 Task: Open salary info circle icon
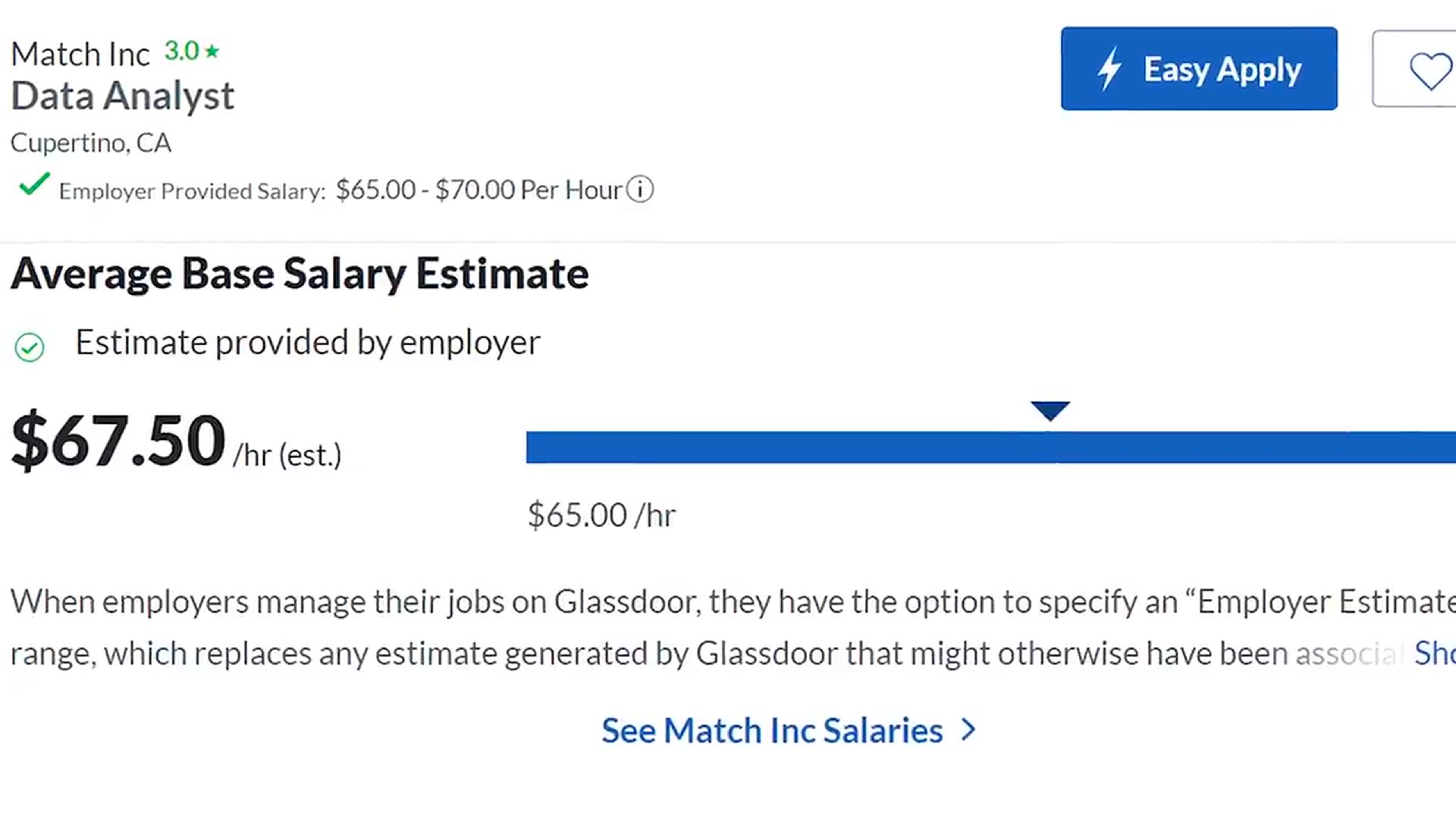(x=640, y=190)
